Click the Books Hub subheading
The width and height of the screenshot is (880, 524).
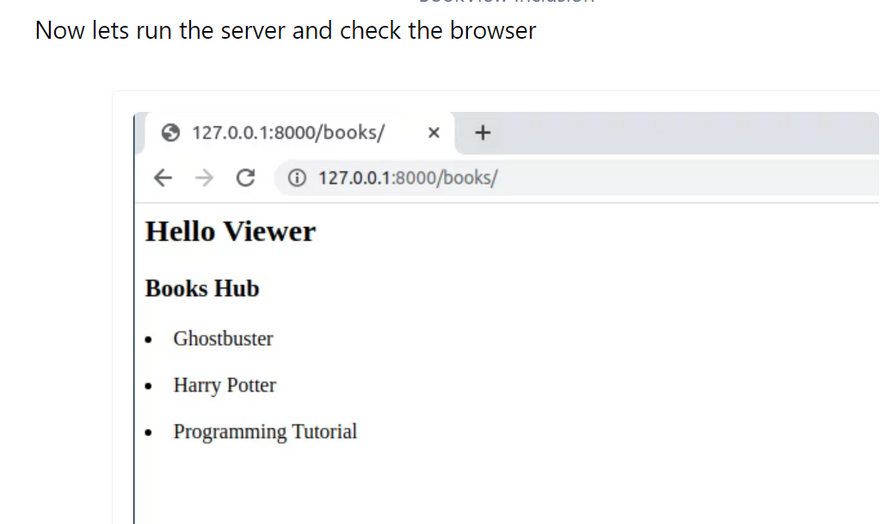202,289
